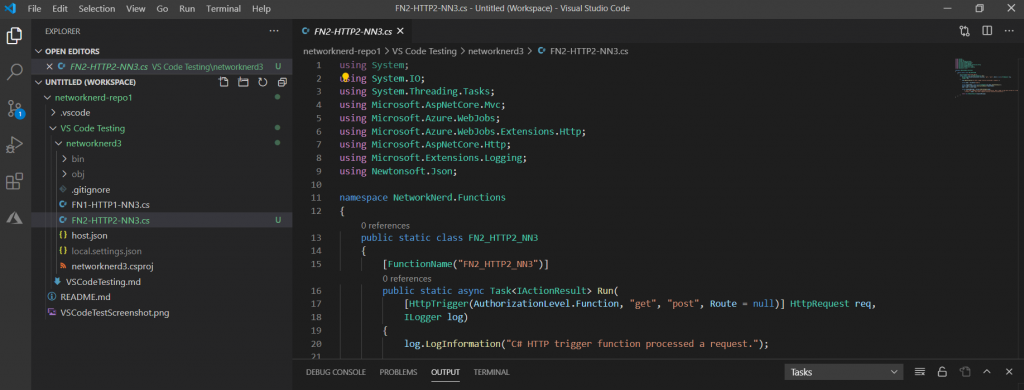Click the lightbulb code action icon
Screen dimensions: 1024x390
[345, 78]
